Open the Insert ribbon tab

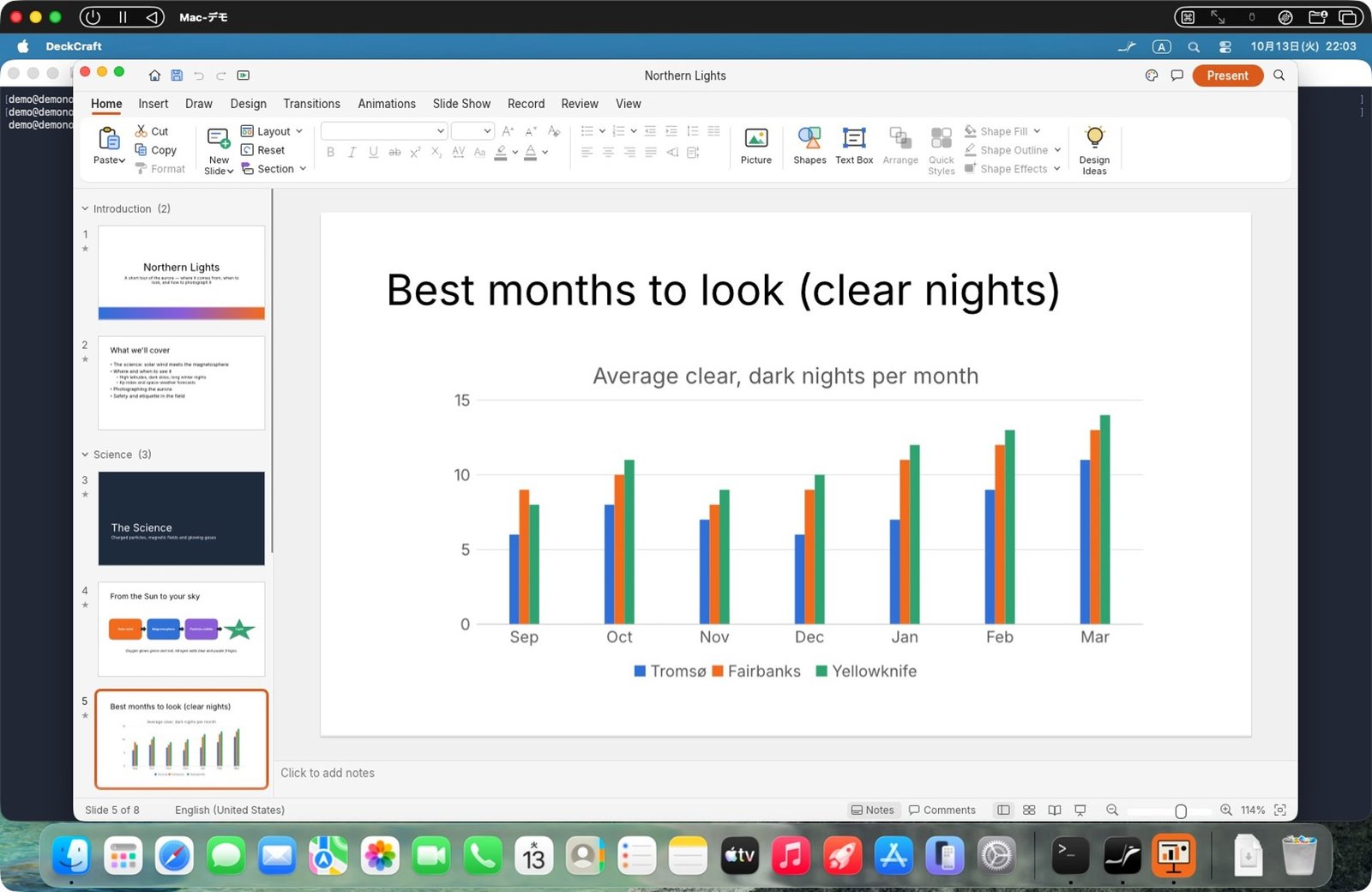pos(153,104)
